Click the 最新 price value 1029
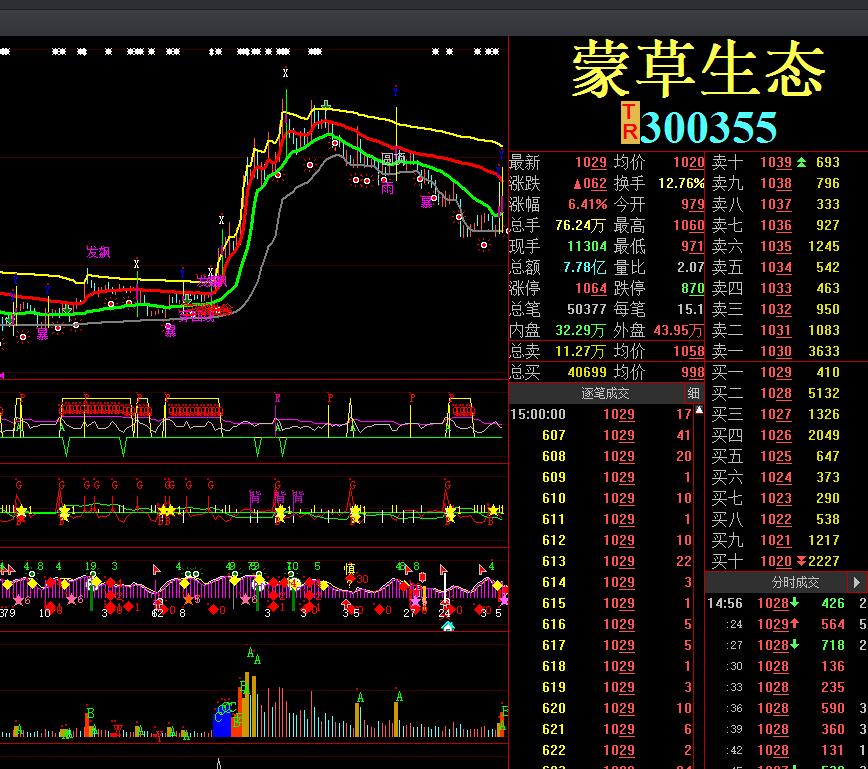This screenshot has width=868, height=769. 591,162
